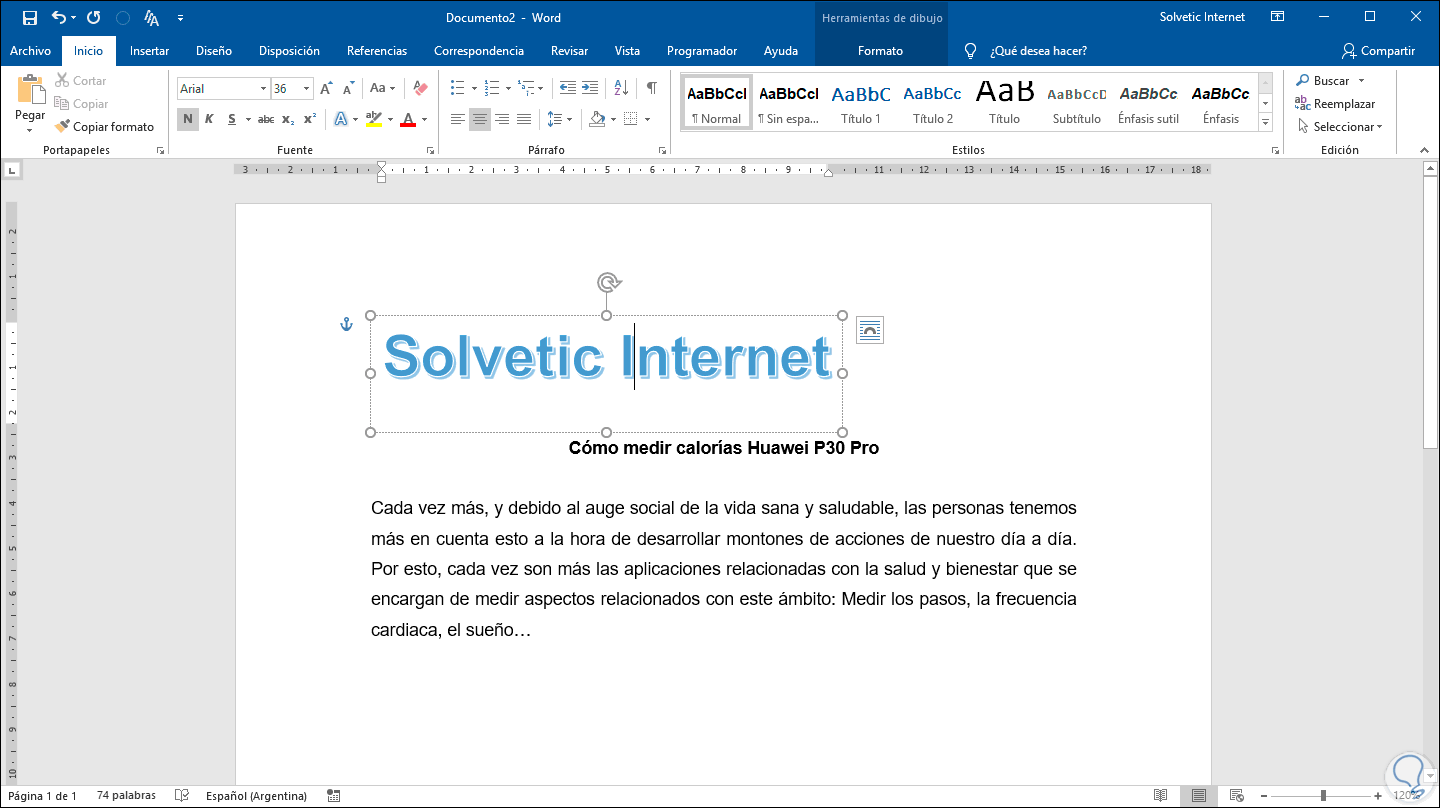Switch to Read Mode view
Image resolution: width=1440 pixels, height=808 pixels.
(1160, 796)
